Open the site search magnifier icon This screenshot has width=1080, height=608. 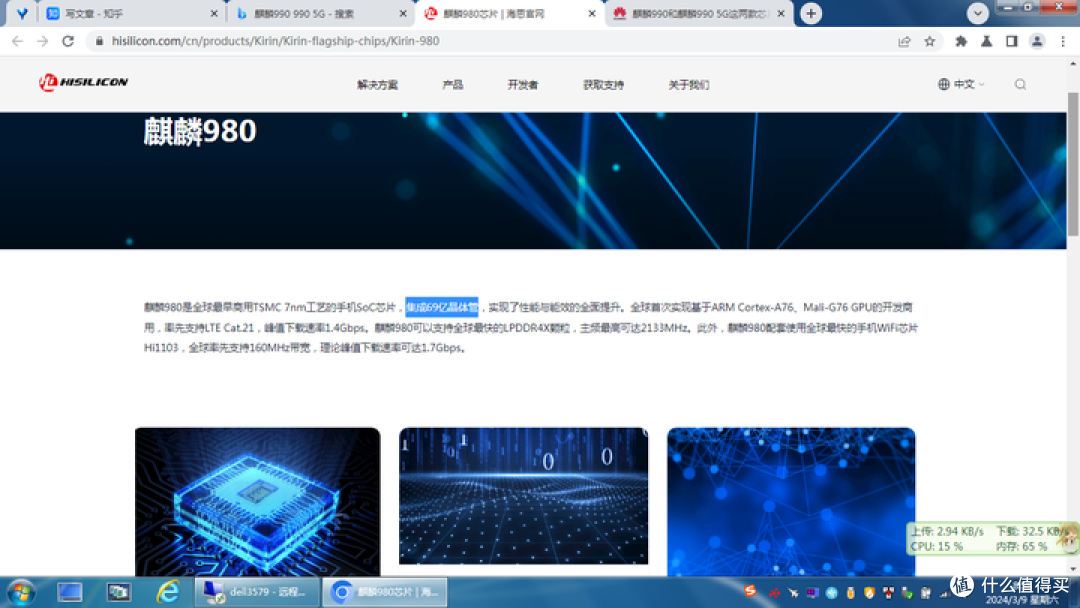tap(1019, 84)
